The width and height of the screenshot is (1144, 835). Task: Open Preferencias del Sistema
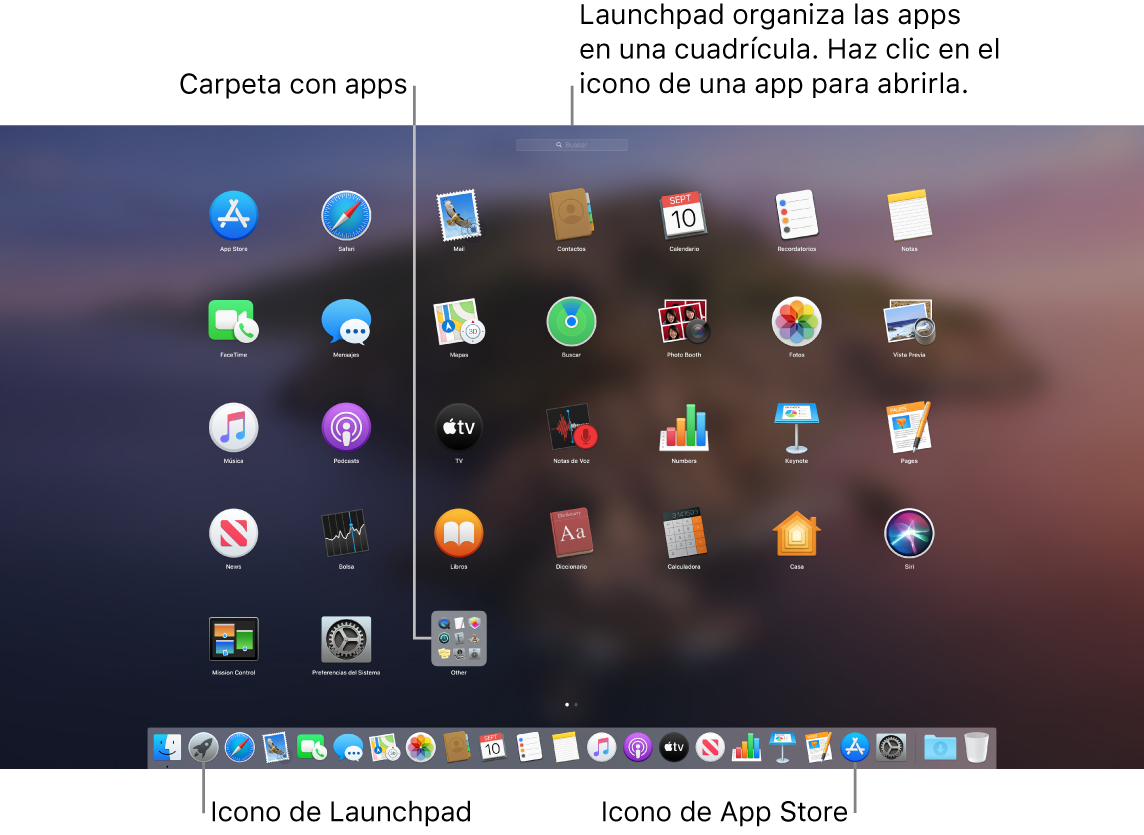point(346,639)
